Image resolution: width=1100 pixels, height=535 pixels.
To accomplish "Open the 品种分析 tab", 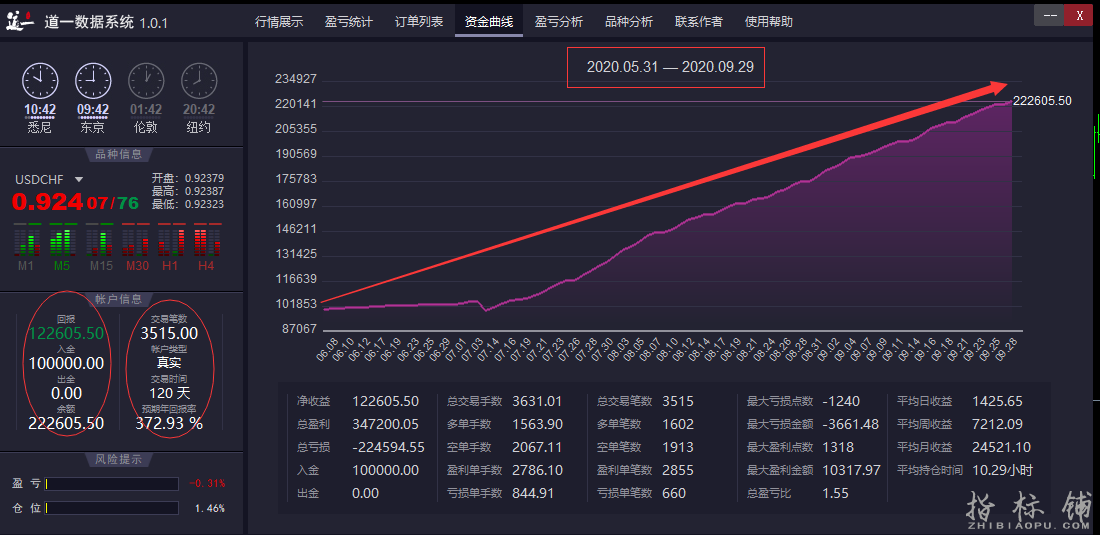I will [x=629, y=21].
